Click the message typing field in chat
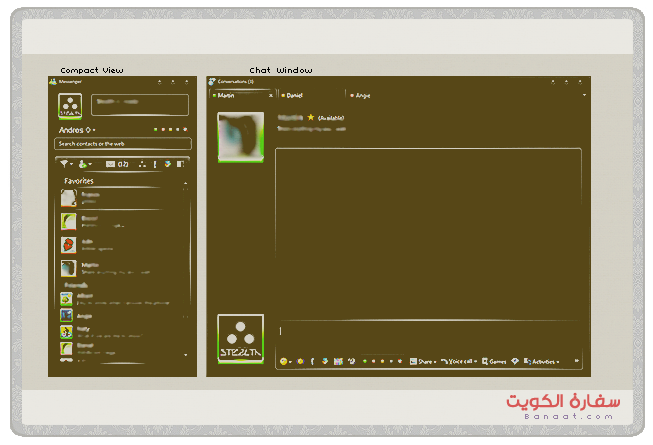This screenshot has width=653, height=445. tap(428, 331)
